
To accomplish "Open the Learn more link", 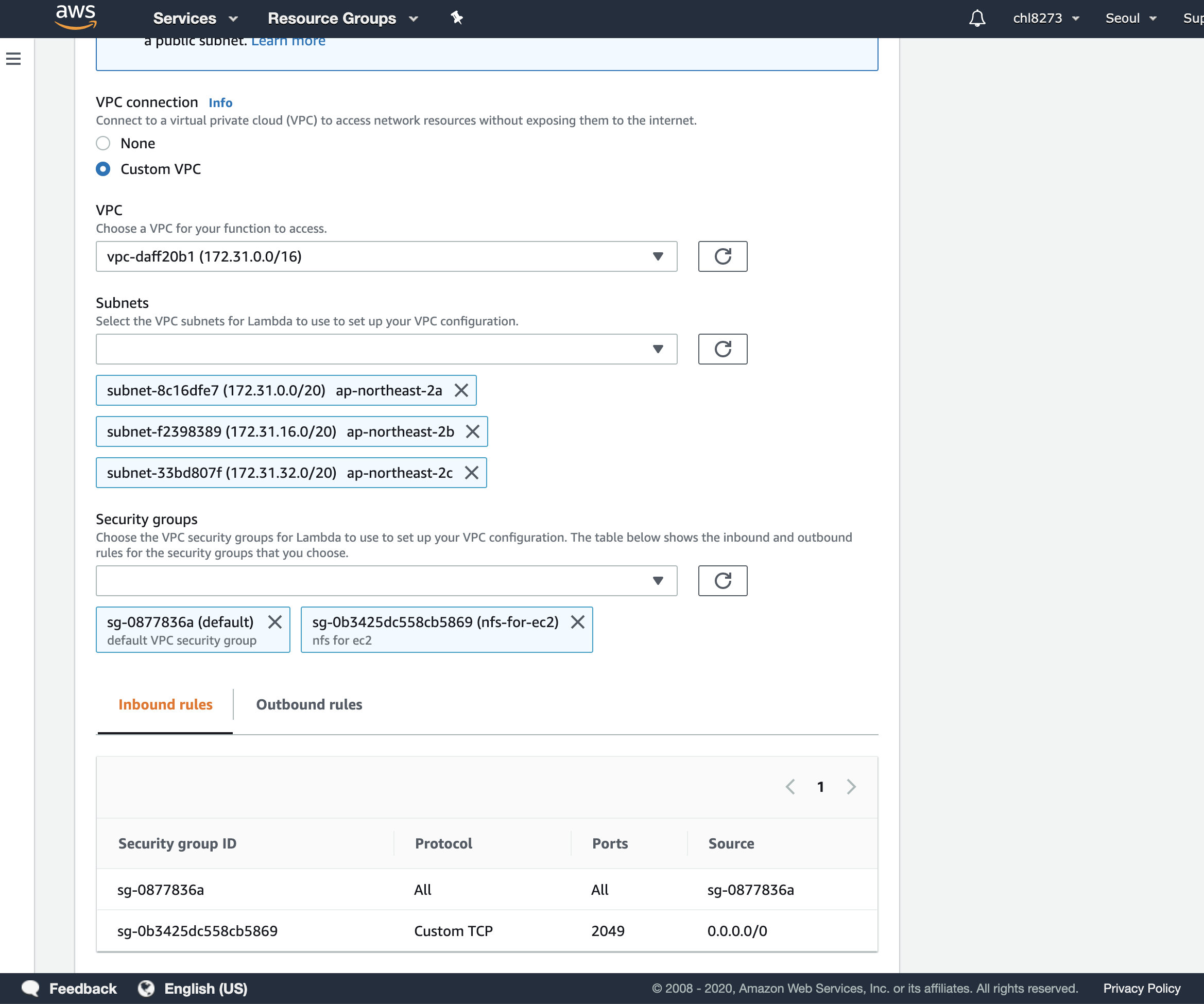I will (288, 41).
